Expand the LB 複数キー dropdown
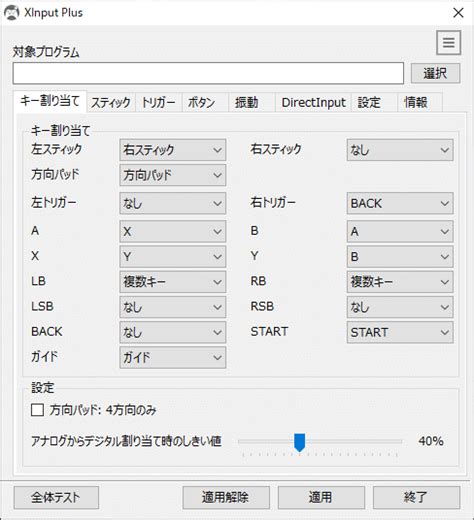 point(173,282)
